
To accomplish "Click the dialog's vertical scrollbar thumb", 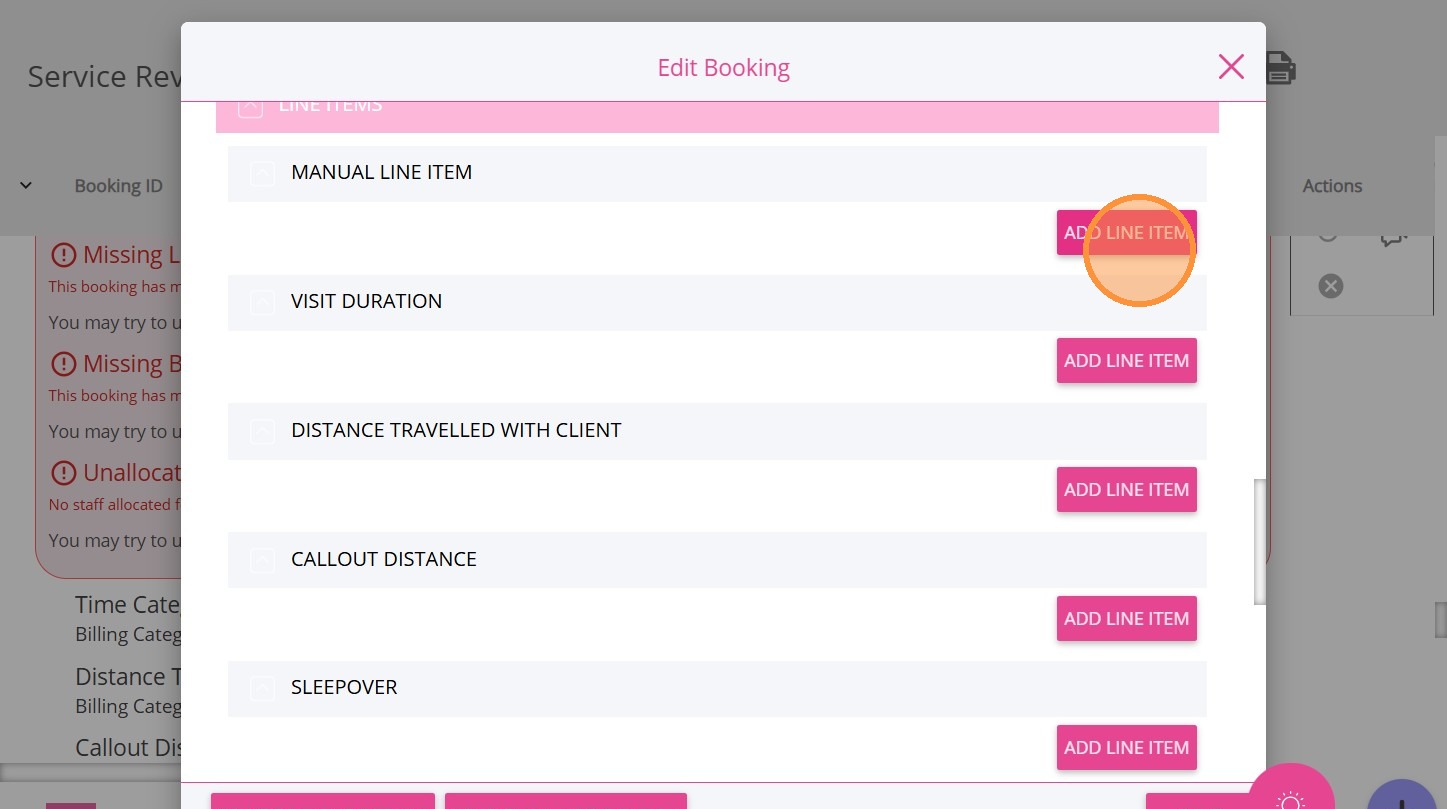I will coord(1260,542).
